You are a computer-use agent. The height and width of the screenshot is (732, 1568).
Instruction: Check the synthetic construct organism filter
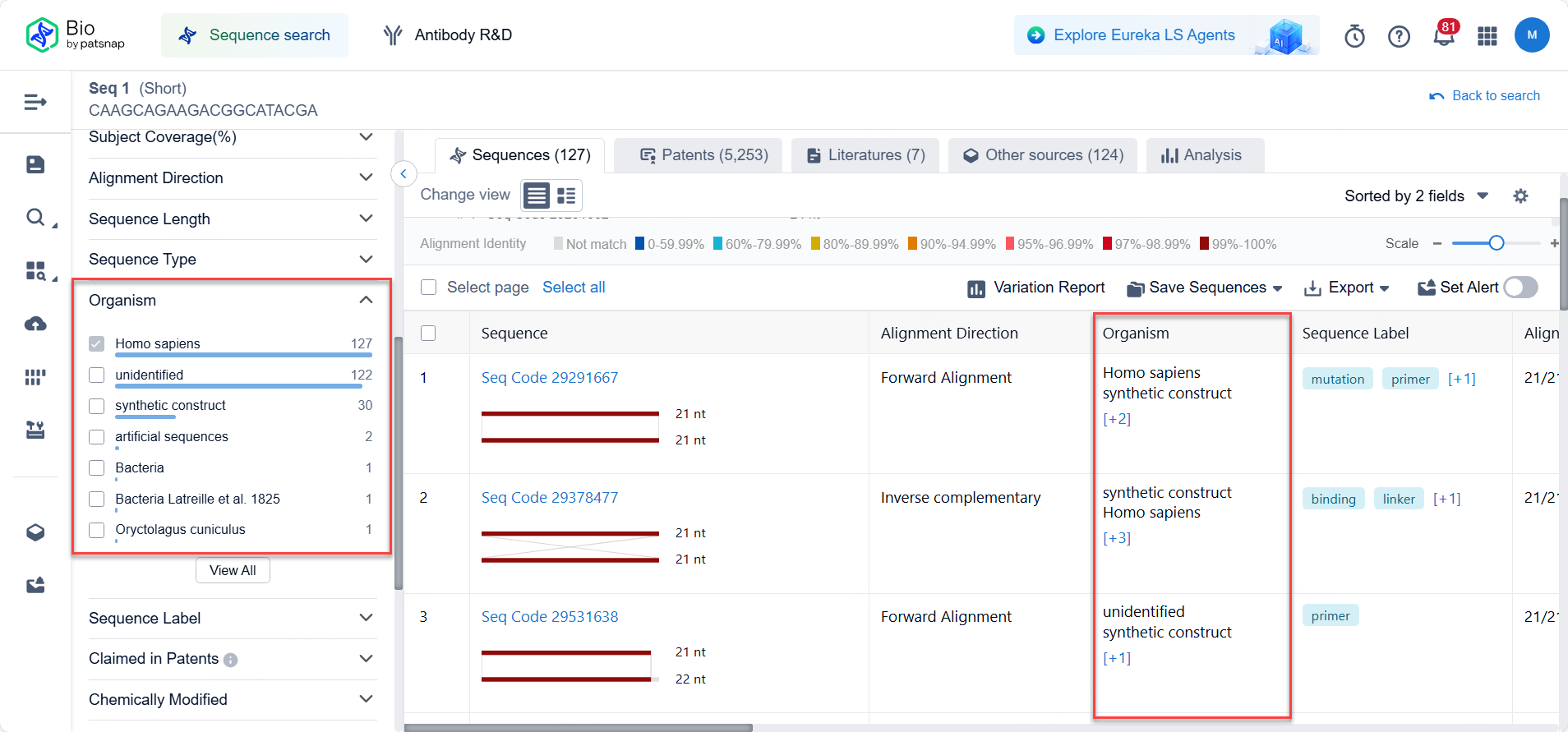coord(97,406)
